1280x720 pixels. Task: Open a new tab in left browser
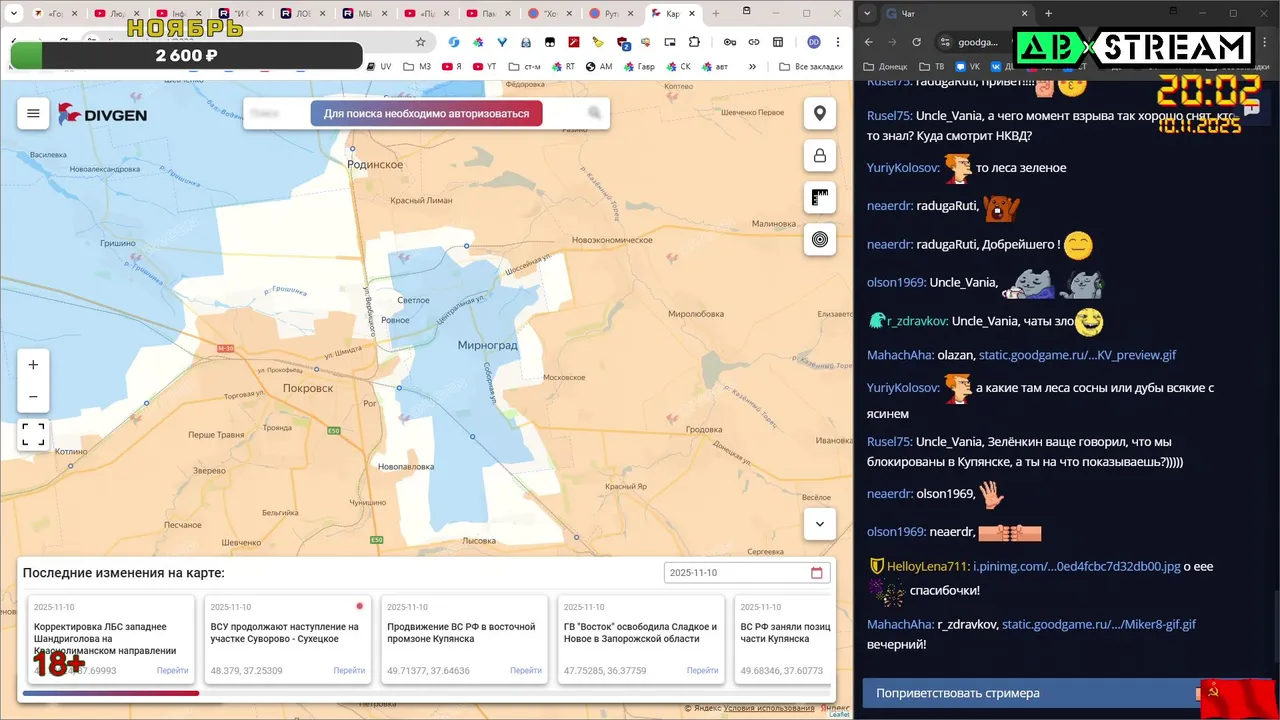(x=716, y=14)
